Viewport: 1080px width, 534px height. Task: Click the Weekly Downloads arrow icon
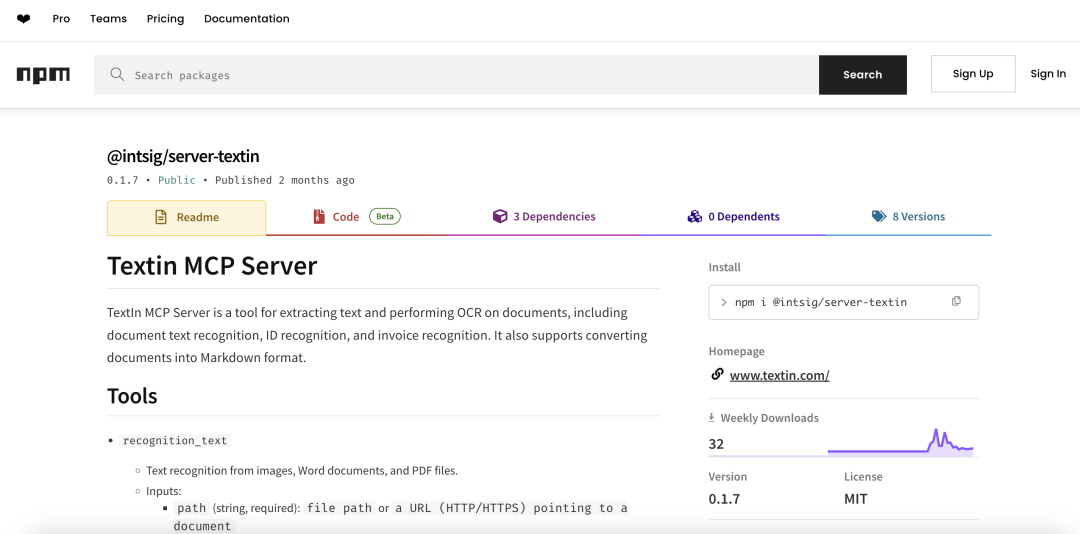click(x=712, y=418)
